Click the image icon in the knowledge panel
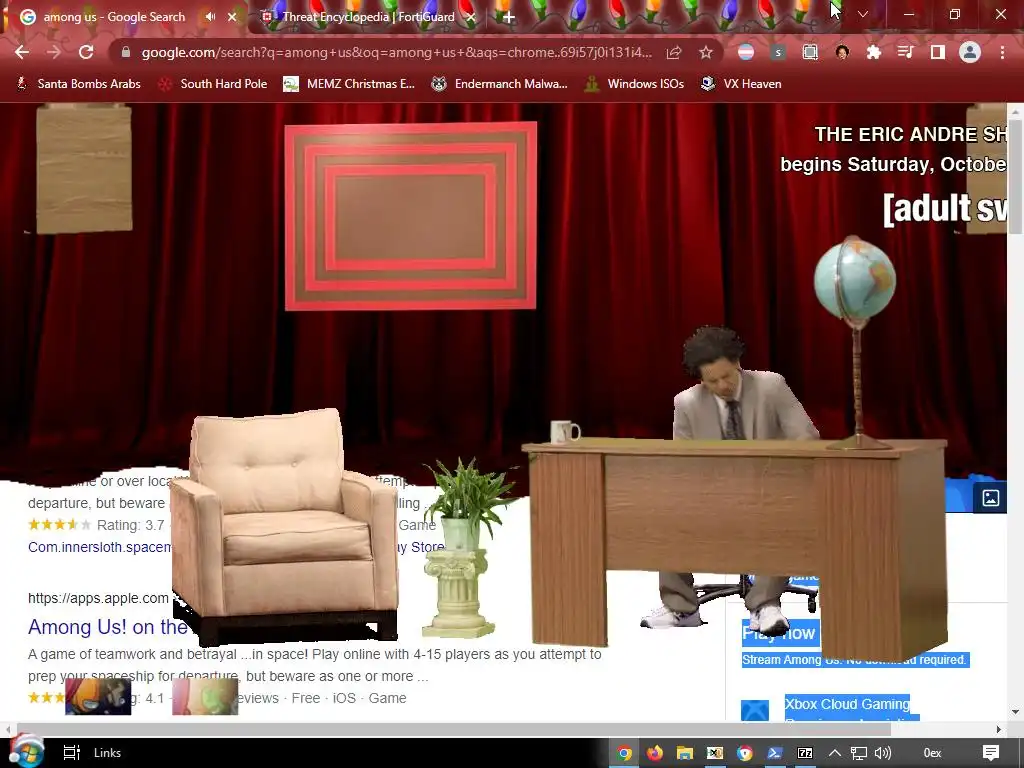This screenshot has width=1024, height=768. pos(991,498)
